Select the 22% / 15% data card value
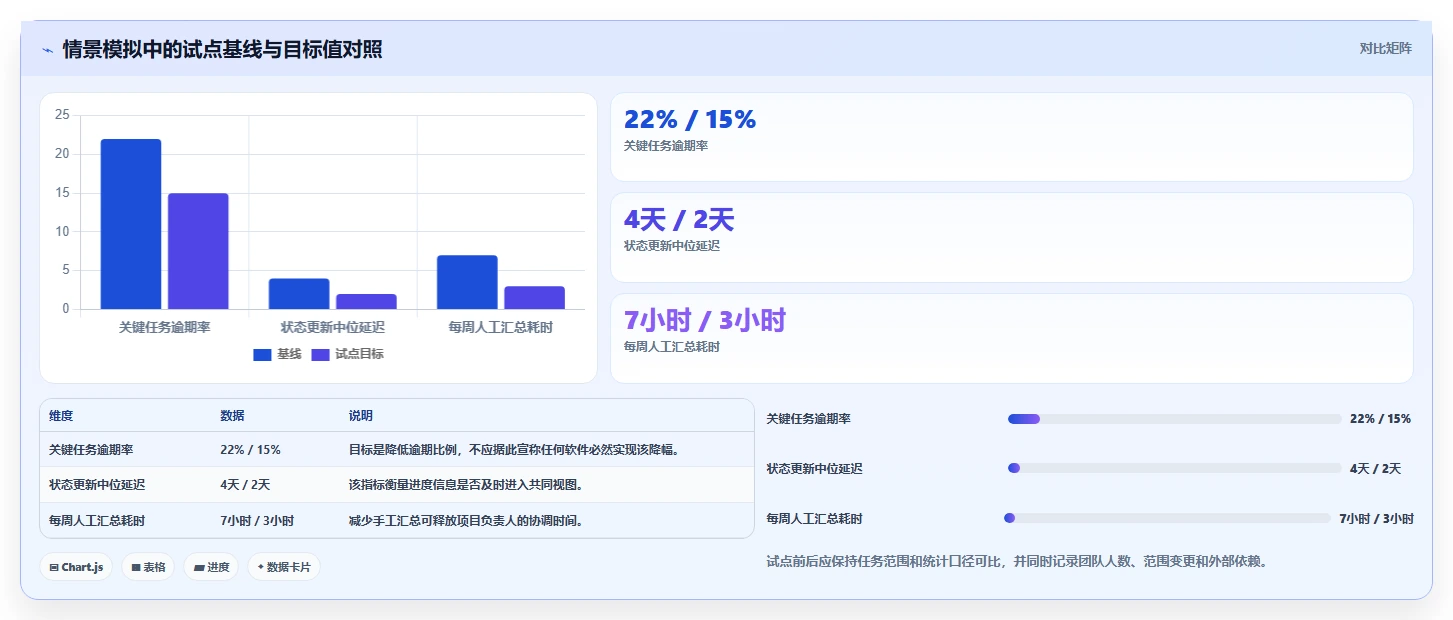This screenshot has width=1453, height=620. click(690, 120)
